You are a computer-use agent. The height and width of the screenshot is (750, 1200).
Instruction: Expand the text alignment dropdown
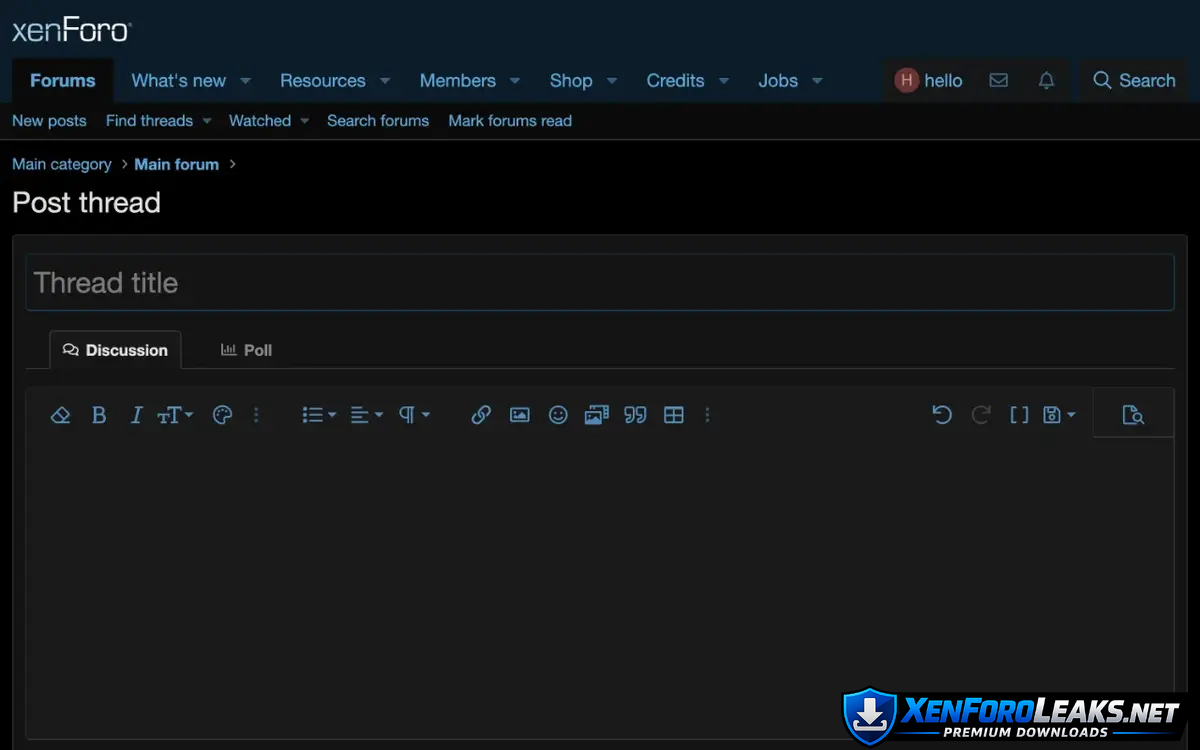[366, 415]
